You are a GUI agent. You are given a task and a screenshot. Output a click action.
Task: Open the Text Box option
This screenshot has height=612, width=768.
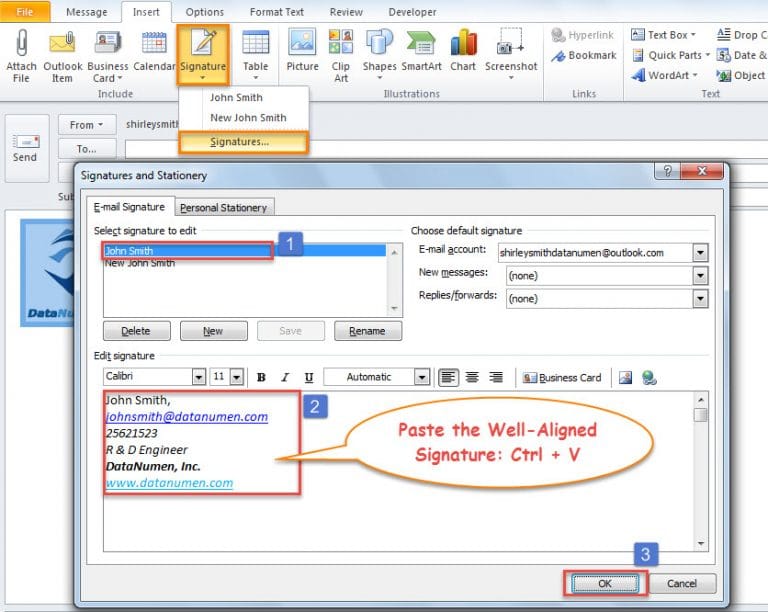pos(664,35)
